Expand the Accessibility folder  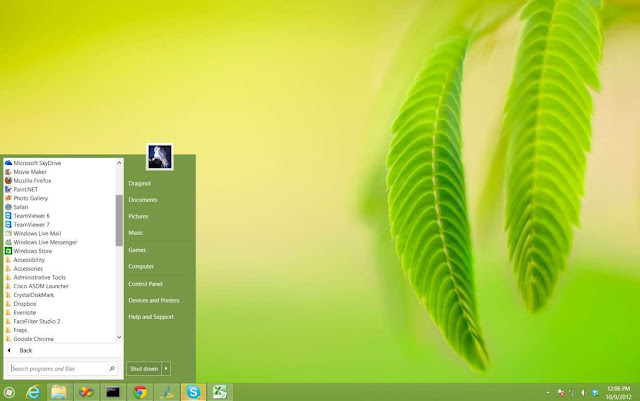tap(25, 260)
